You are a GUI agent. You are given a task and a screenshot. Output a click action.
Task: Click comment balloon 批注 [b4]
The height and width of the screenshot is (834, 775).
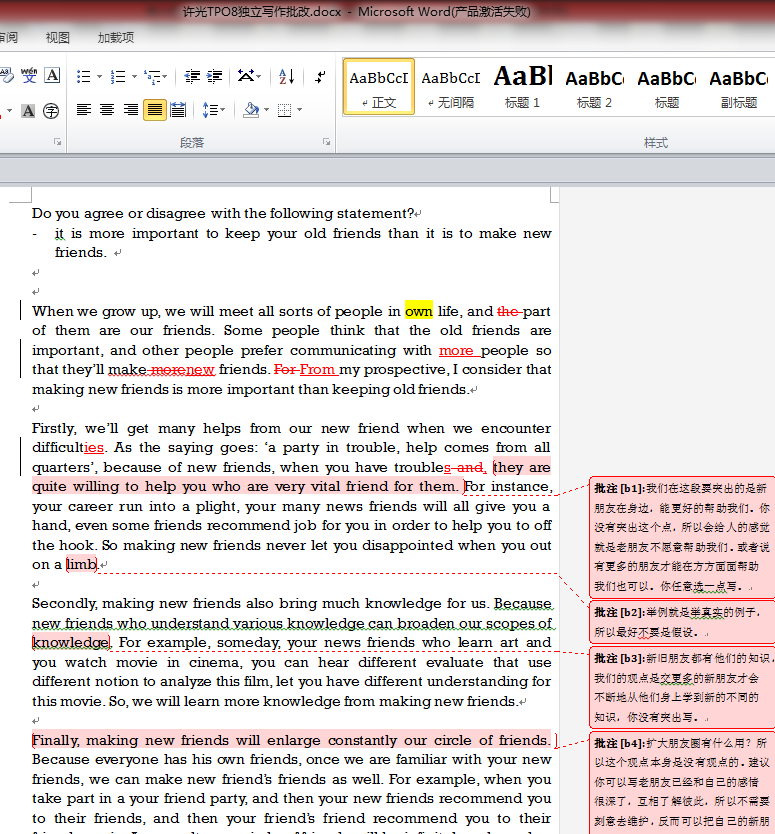tap(682, 783)
